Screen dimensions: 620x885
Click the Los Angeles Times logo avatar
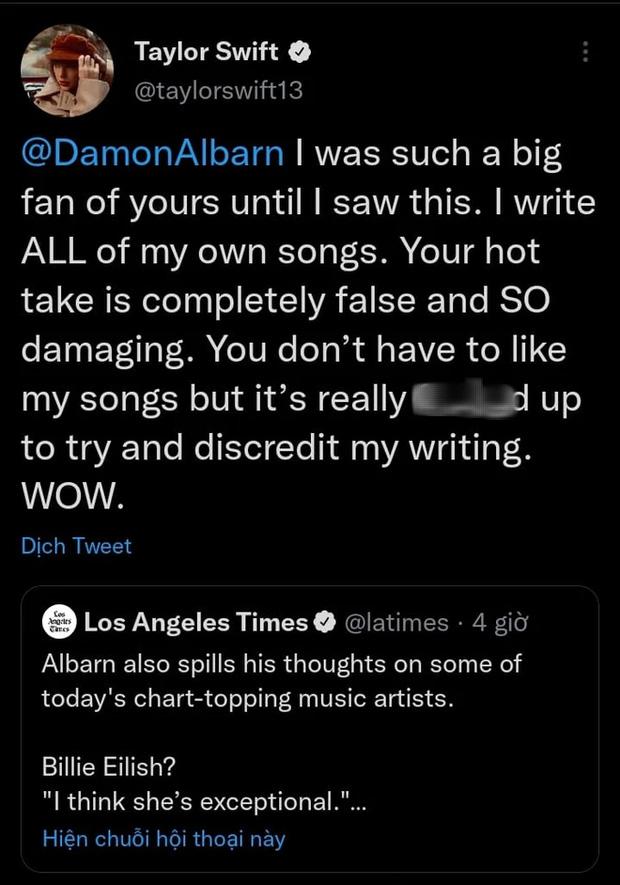57,623
